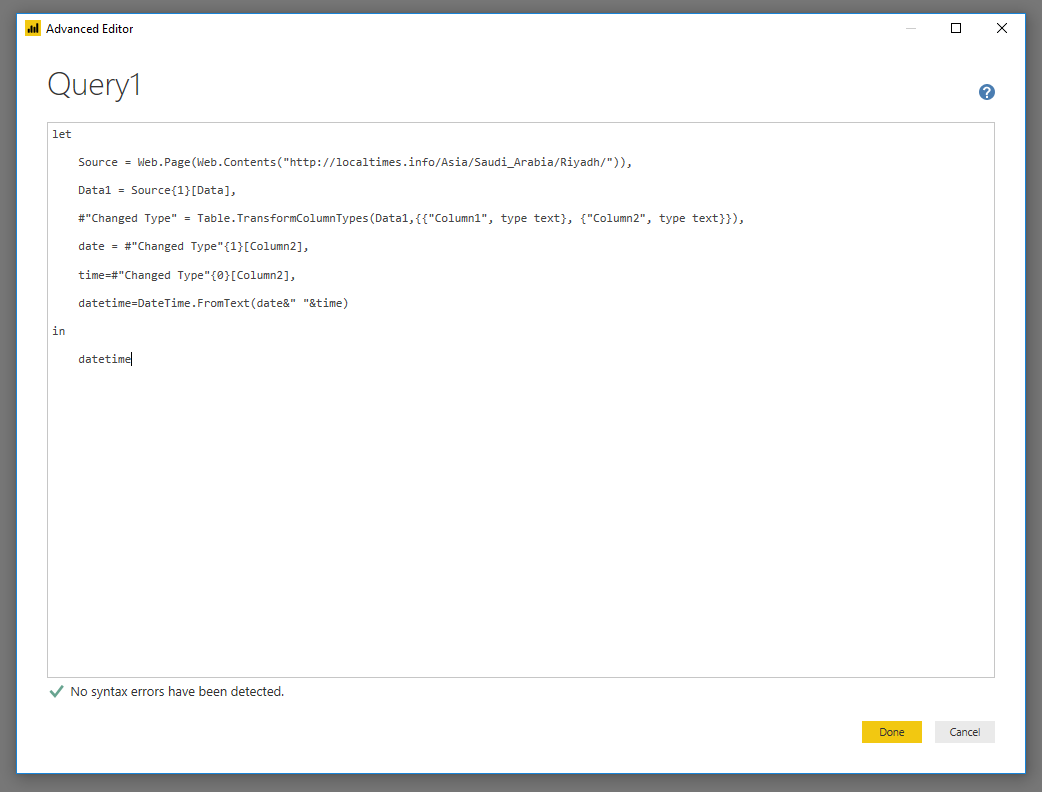Click the Cancel button

(964, 732)
